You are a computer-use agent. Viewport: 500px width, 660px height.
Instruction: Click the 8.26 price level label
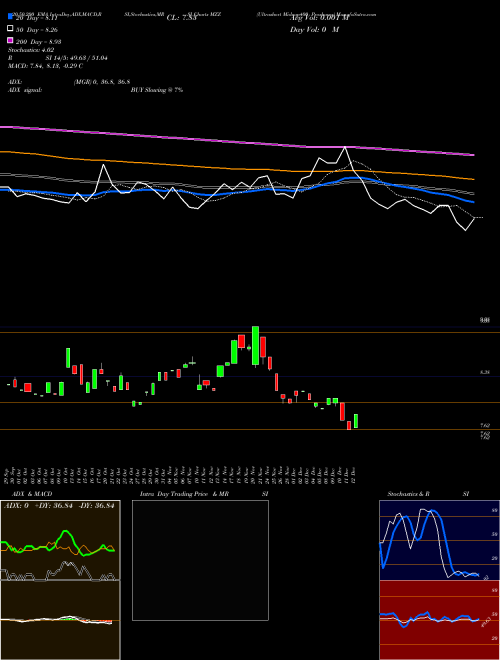[485, 372]
